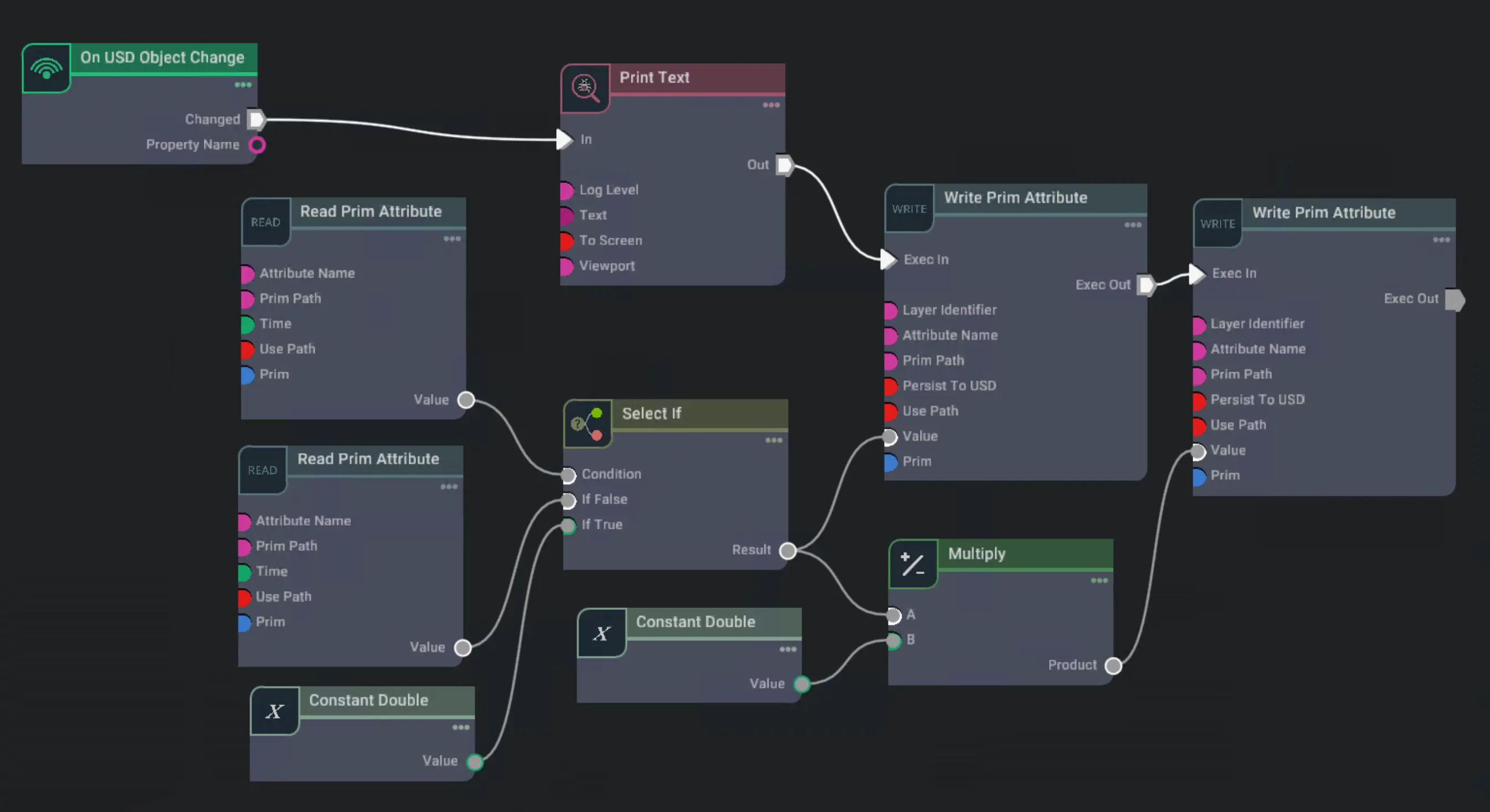
Task: Toggle the Persist To USD pin on Write Prim Attribute
Action: pyautogui.click(x=891, y=386)
